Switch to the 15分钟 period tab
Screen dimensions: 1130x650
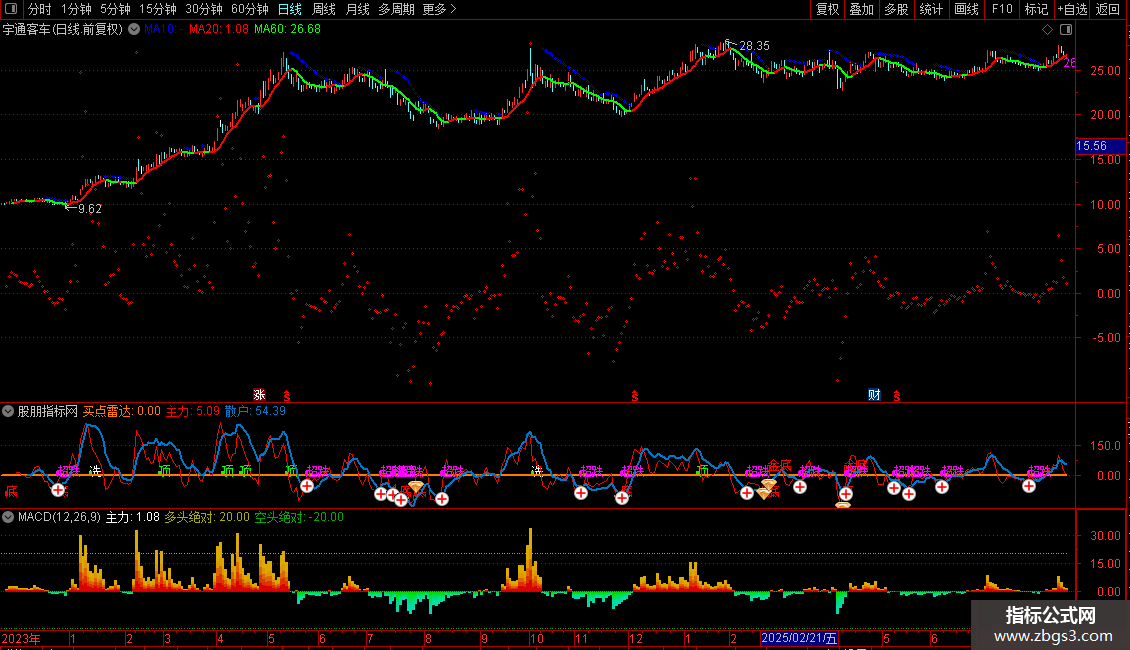pos(158,9)
